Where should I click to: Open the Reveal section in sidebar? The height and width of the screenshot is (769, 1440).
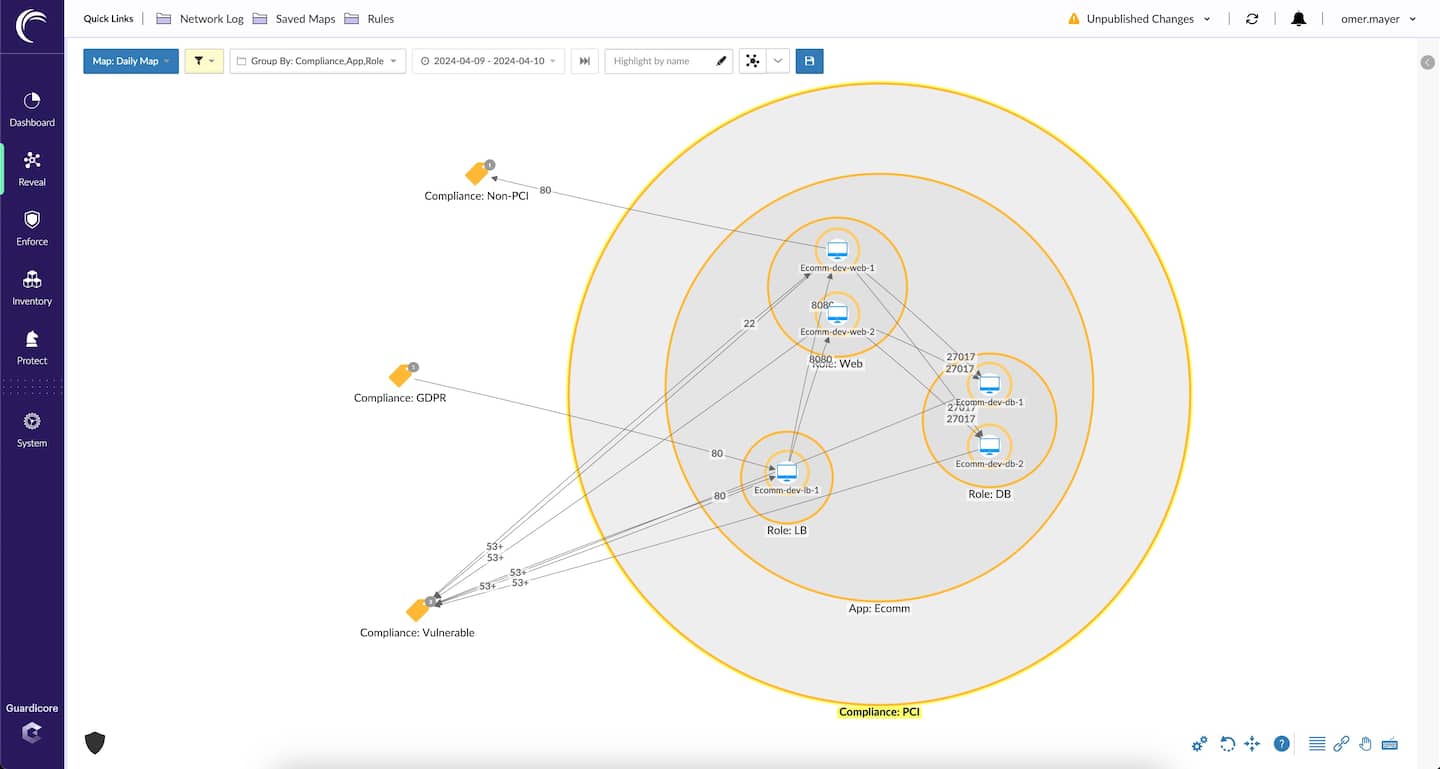pos(32,168)
